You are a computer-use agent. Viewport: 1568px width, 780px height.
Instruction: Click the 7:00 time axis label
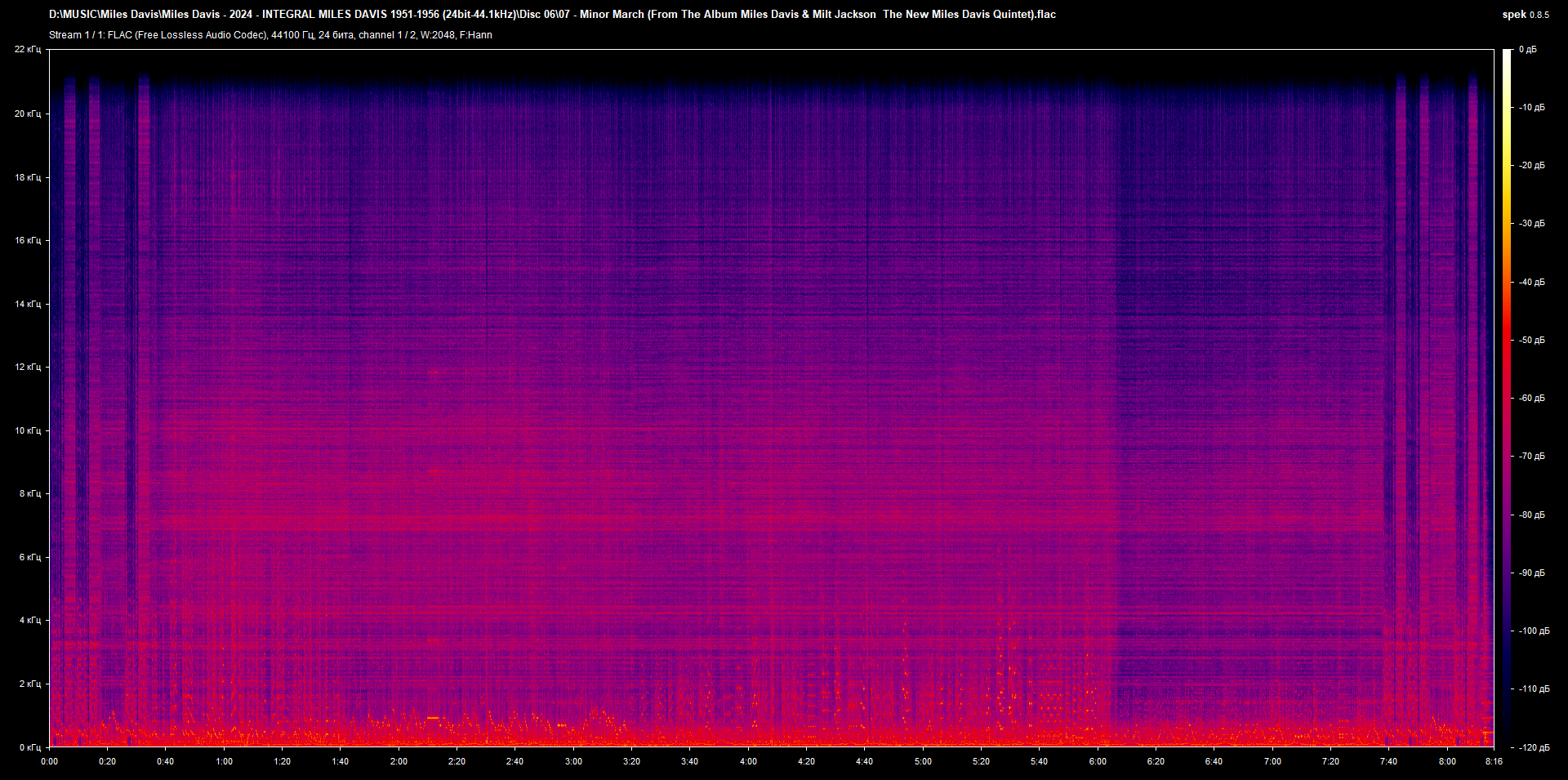coord(1272,761)
